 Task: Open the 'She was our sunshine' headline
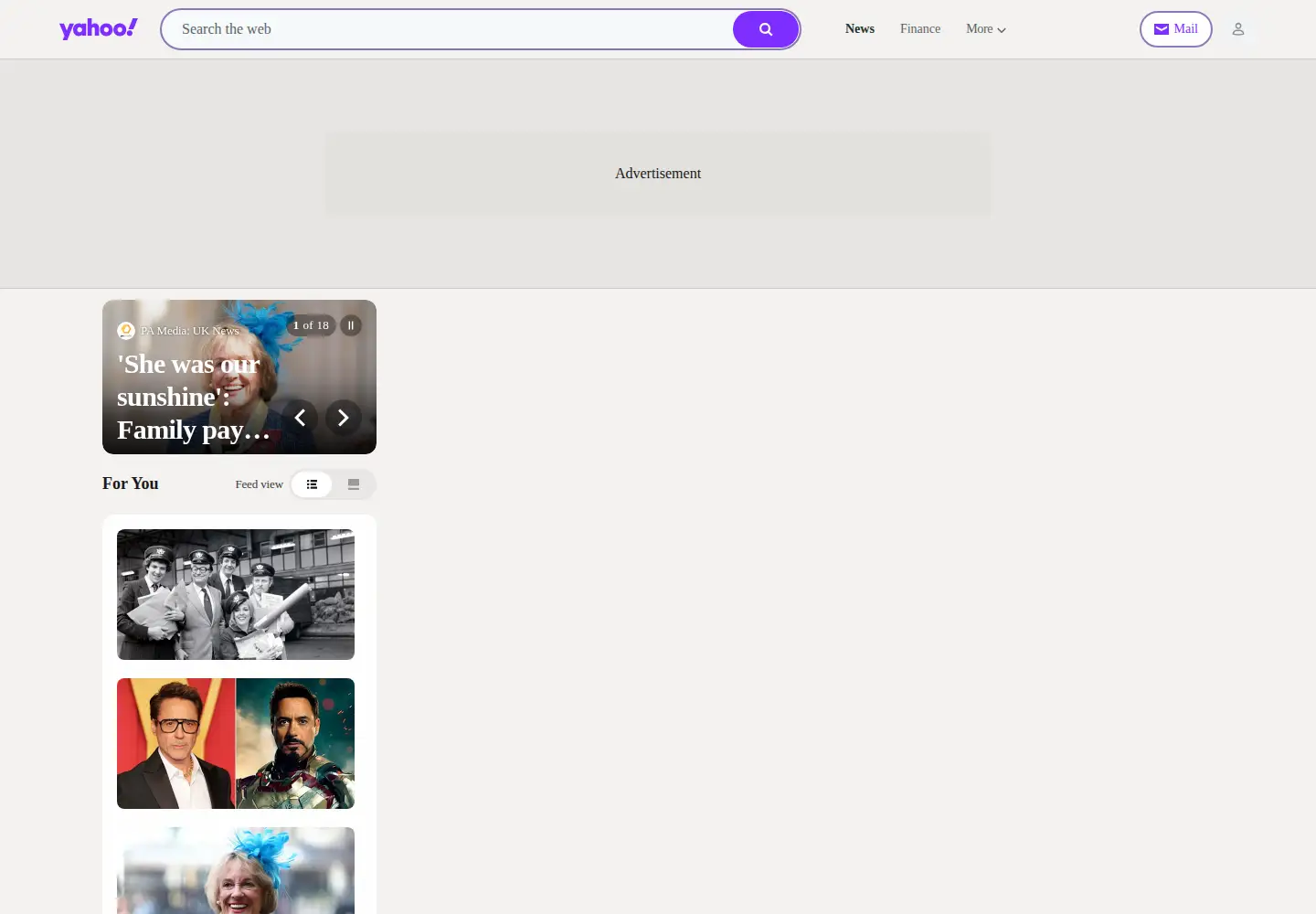(194, 397)
